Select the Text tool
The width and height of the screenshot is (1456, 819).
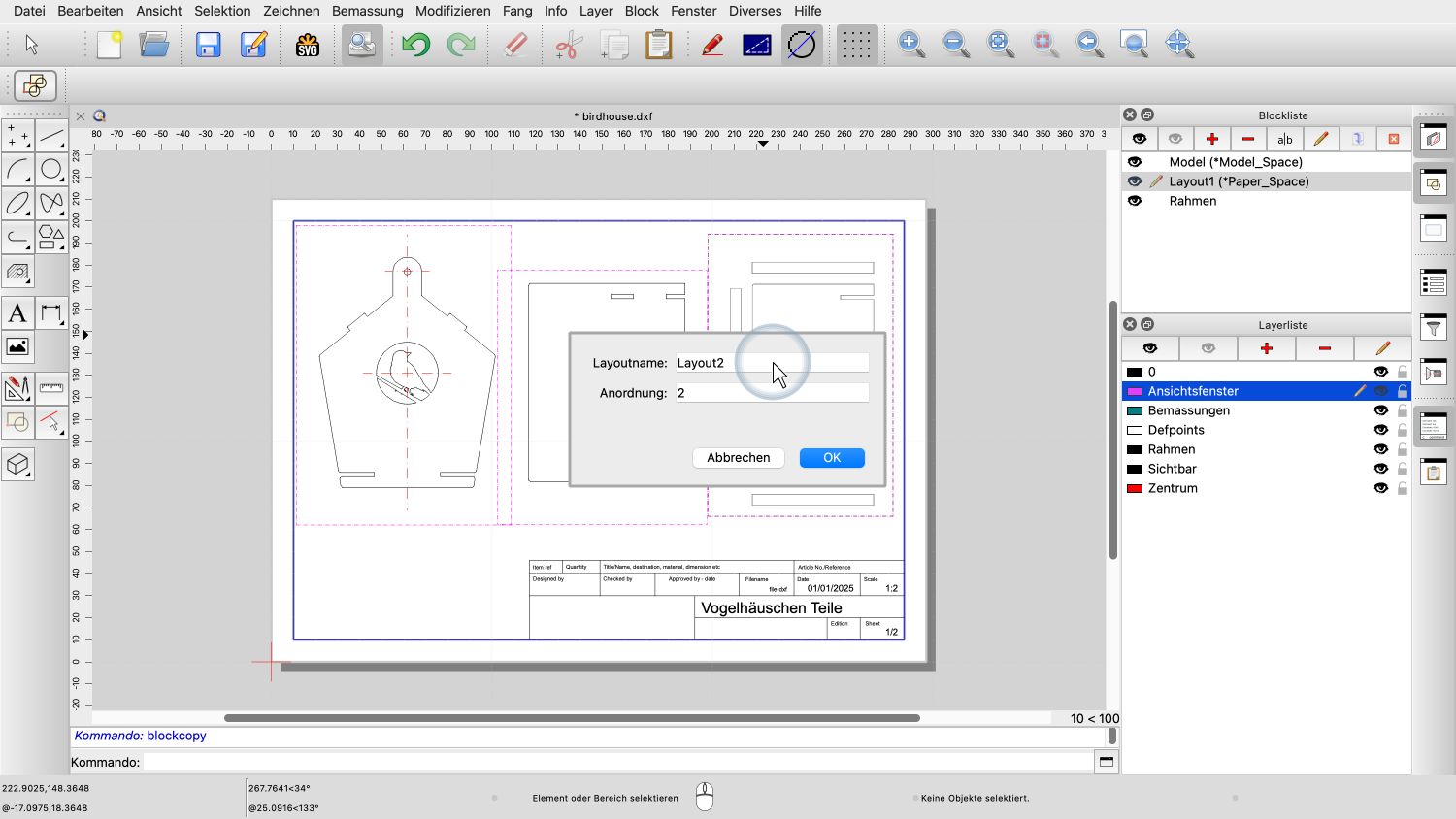[17, 313]
